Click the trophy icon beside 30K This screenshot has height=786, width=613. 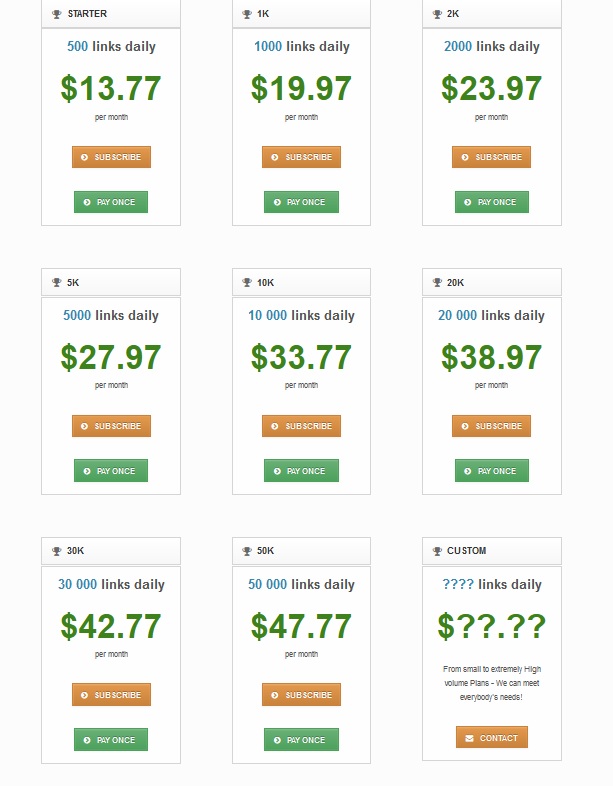point(57,551)
